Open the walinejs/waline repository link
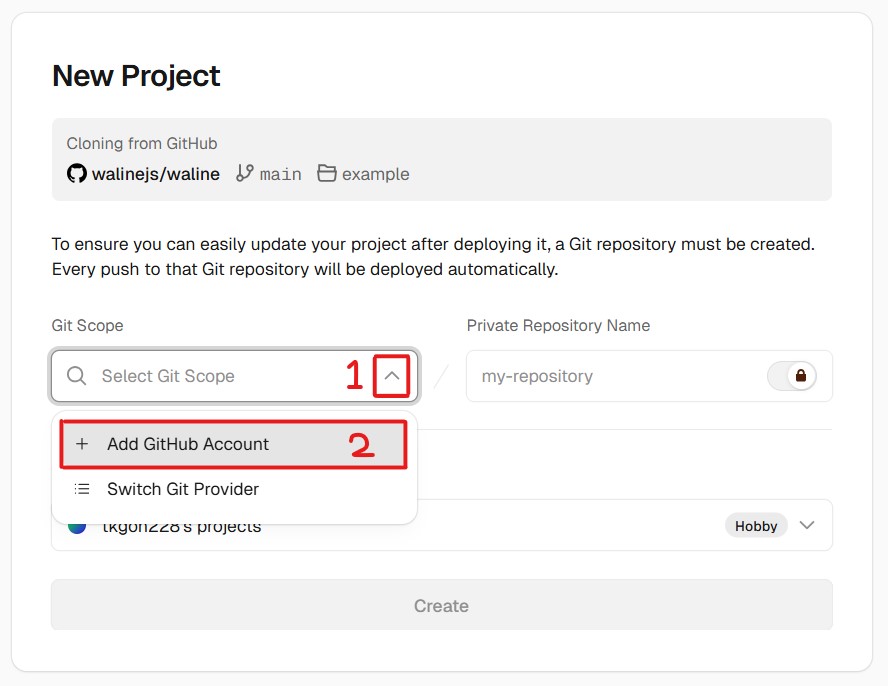Viewport: 888px width, 686px height. click(x=155, y=174)
